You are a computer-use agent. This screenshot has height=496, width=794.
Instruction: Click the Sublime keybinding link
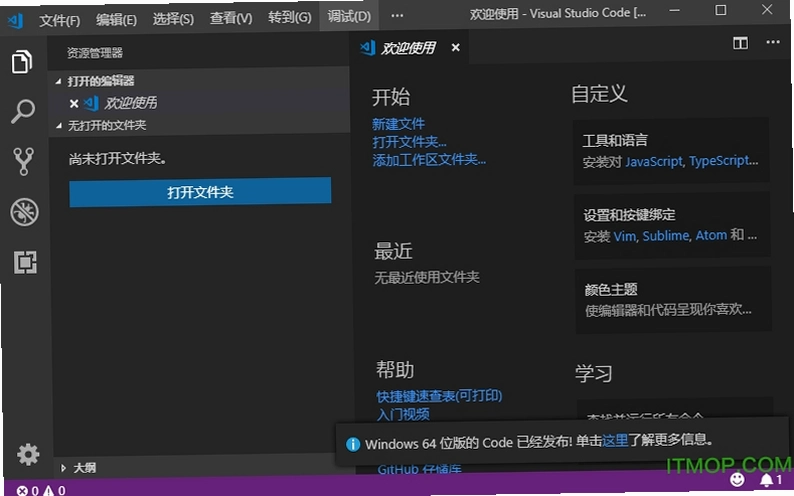666,236
